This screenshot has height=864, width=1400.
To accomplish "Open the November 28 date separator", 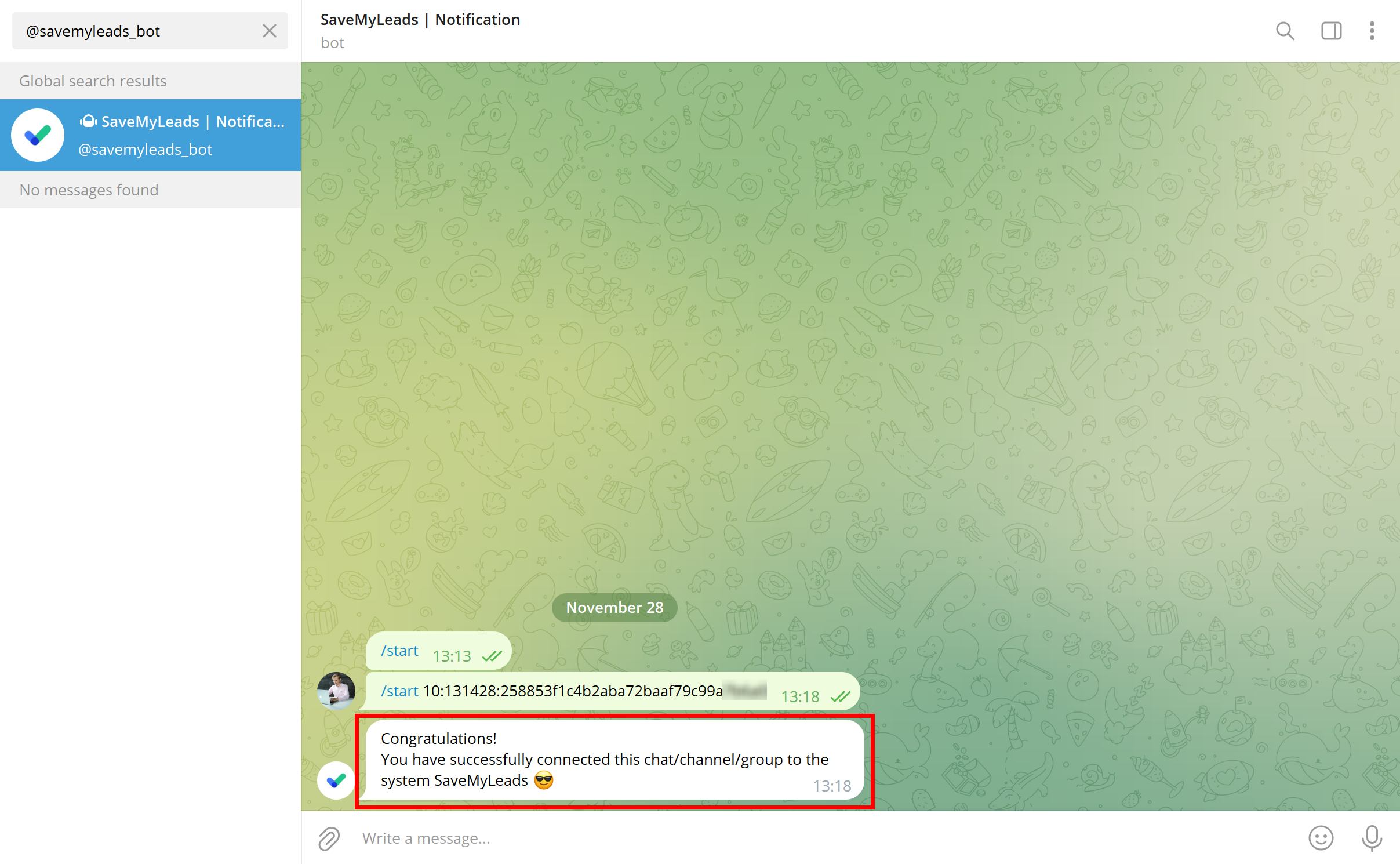I will (x=614, y=607).
